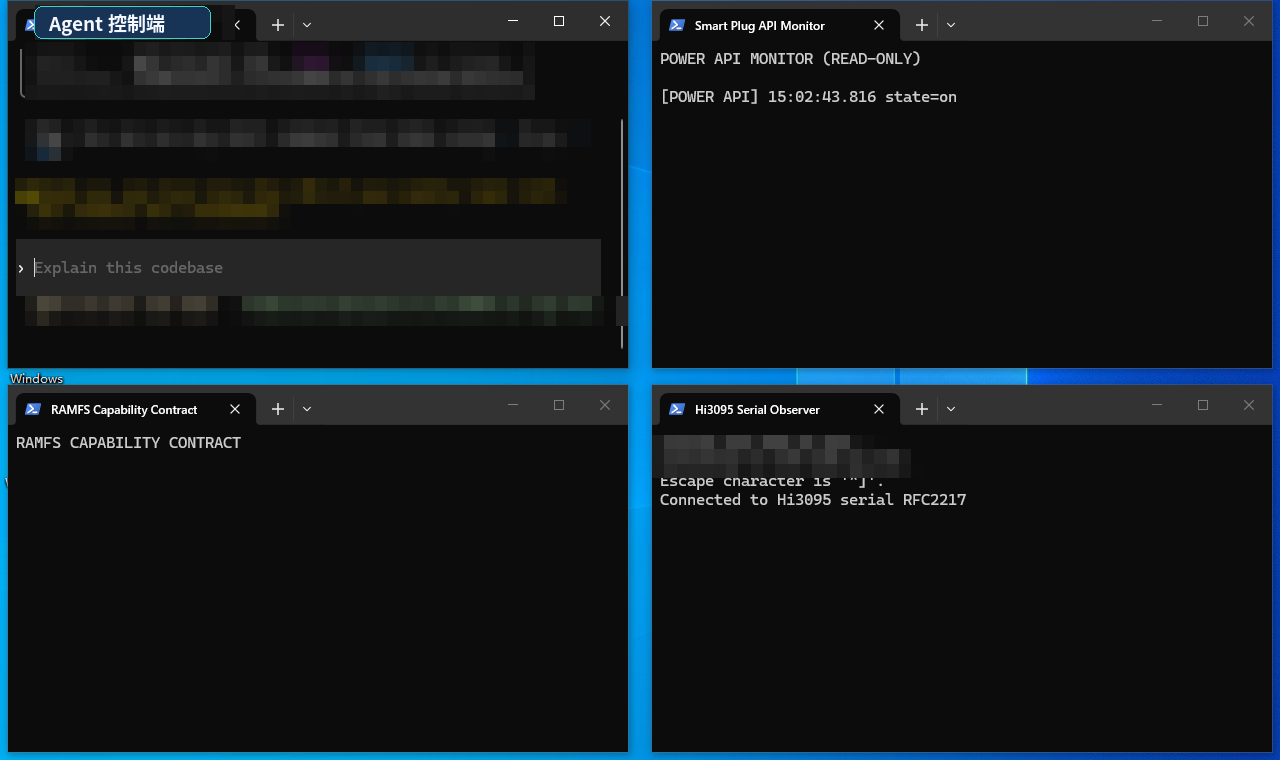
Task: Select the Hi3095 Serial Observer tab
Action: click(x=779, y=409)
